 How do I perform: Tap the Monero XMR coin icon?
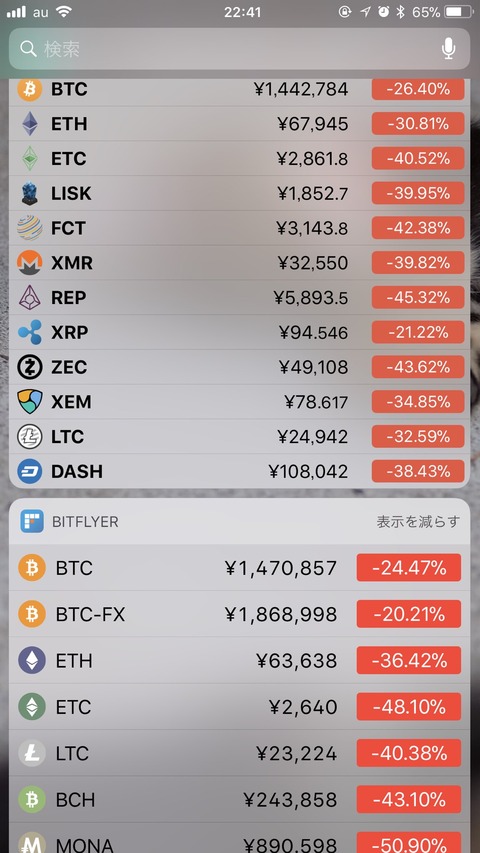pos(30,263)
